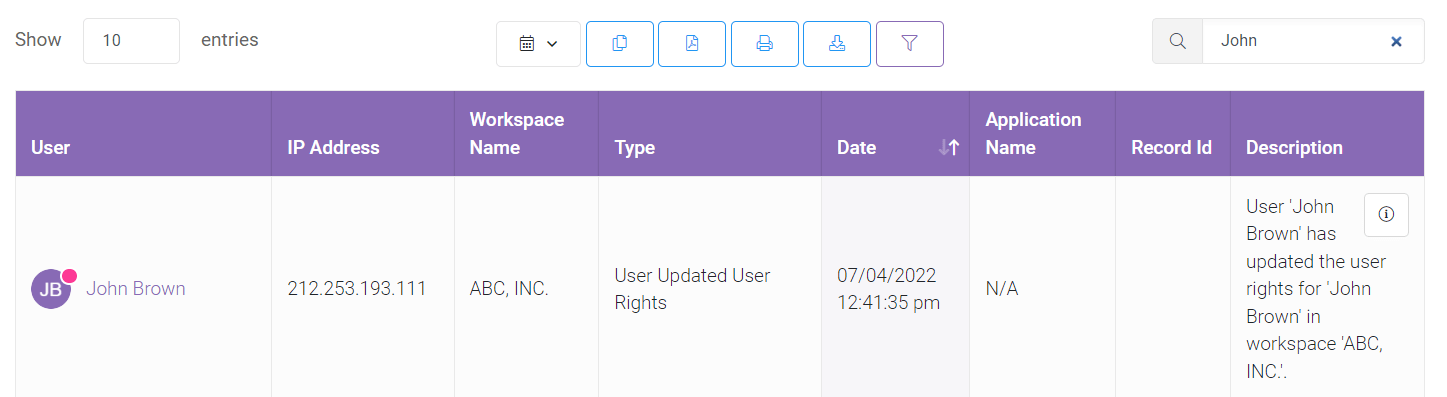Click the Workspace Name column header
The height and width of the screenshot is (397, 1447).
coord(526,134)
